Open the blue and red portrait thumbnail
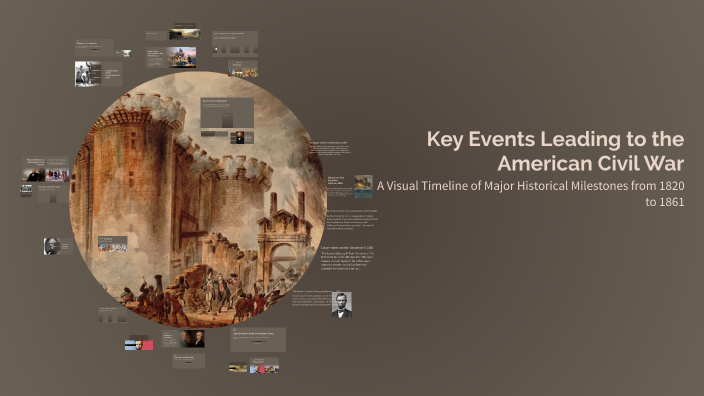Image resolution: width=704 pixels, height=396 pixels. pos(139,345)
